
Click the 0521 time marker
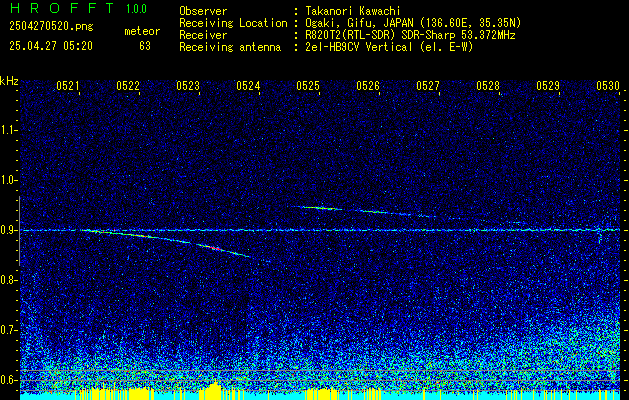pyautogui.click(x=68, y=85)
